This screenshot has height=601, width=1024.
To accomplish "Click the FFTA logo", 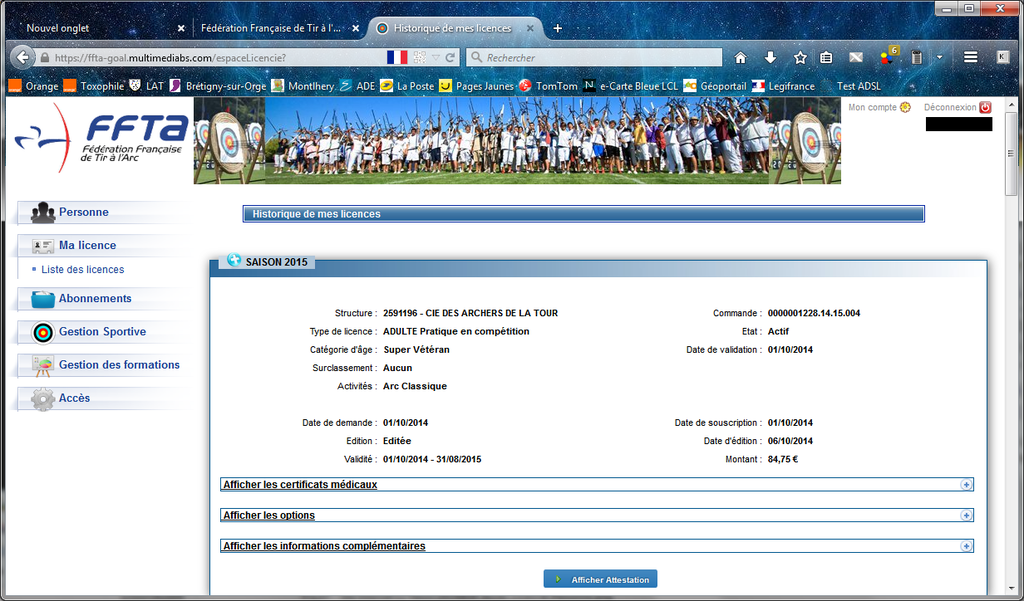I will pyautogui.click(x=101, y=138).
